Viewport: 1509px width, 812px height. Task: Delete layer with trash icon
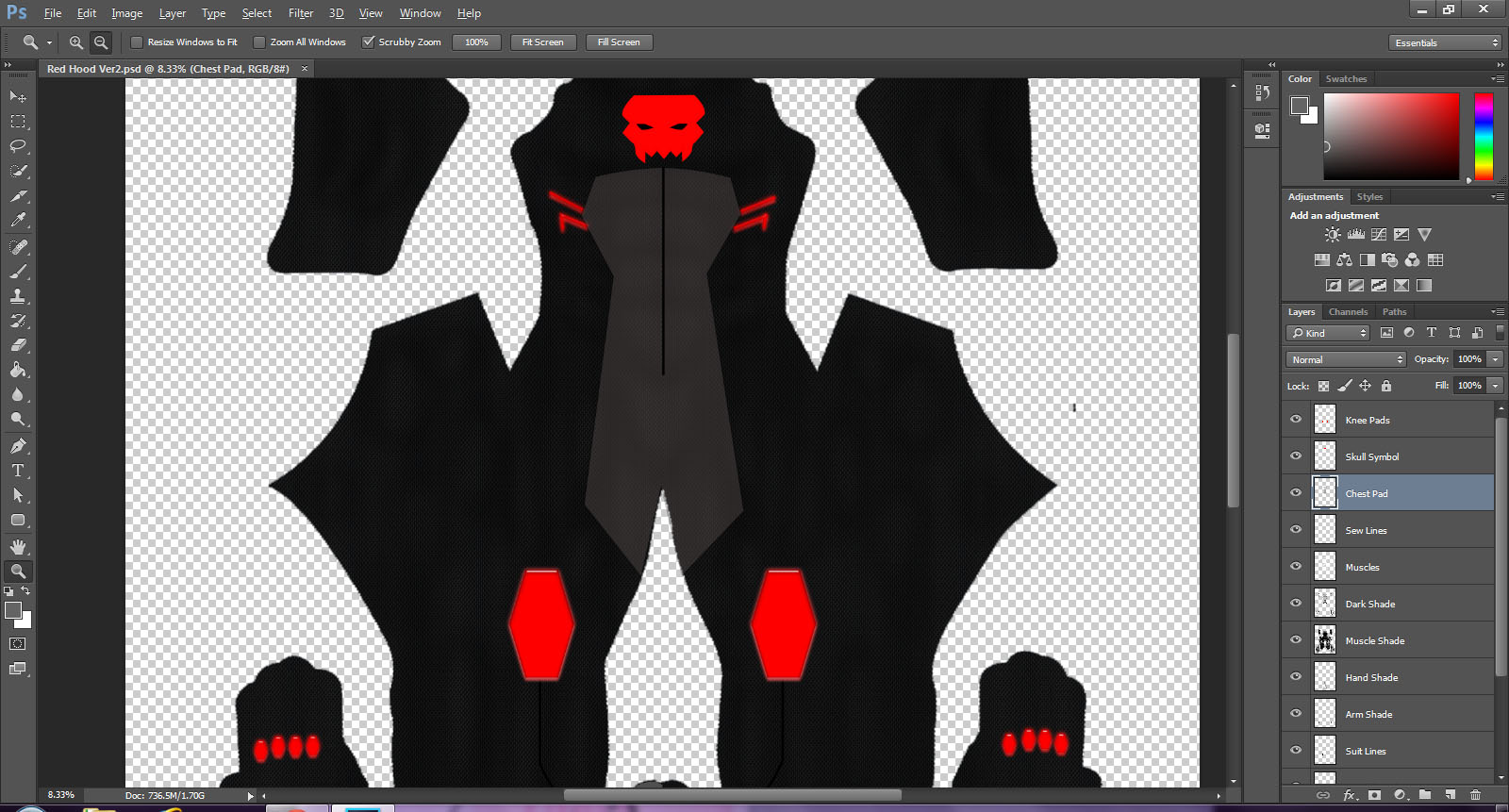pyautogui.click(x=1476, y=795)
